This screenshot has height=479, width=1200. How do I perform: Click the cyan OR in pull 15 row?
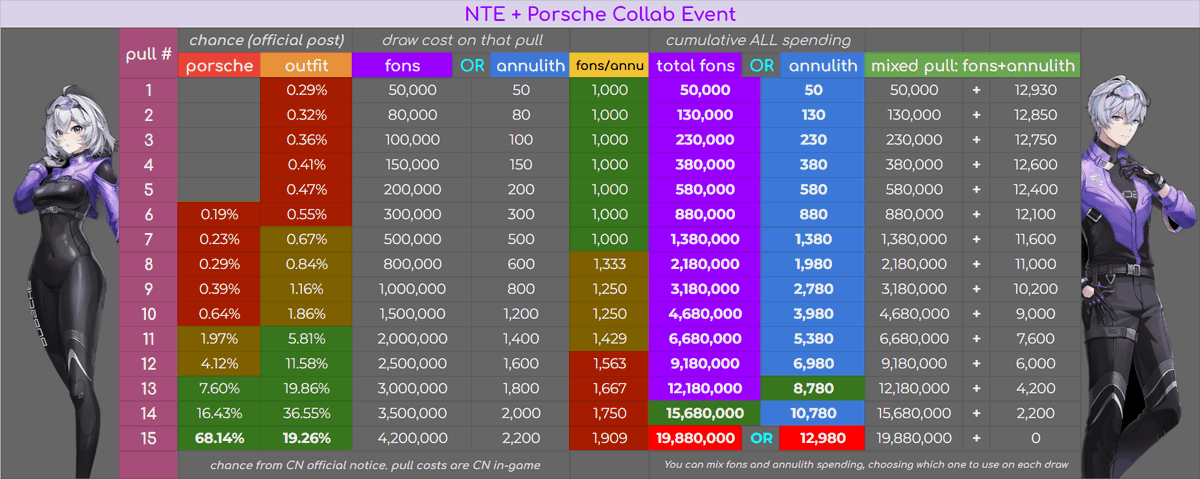tap(762, 437)
